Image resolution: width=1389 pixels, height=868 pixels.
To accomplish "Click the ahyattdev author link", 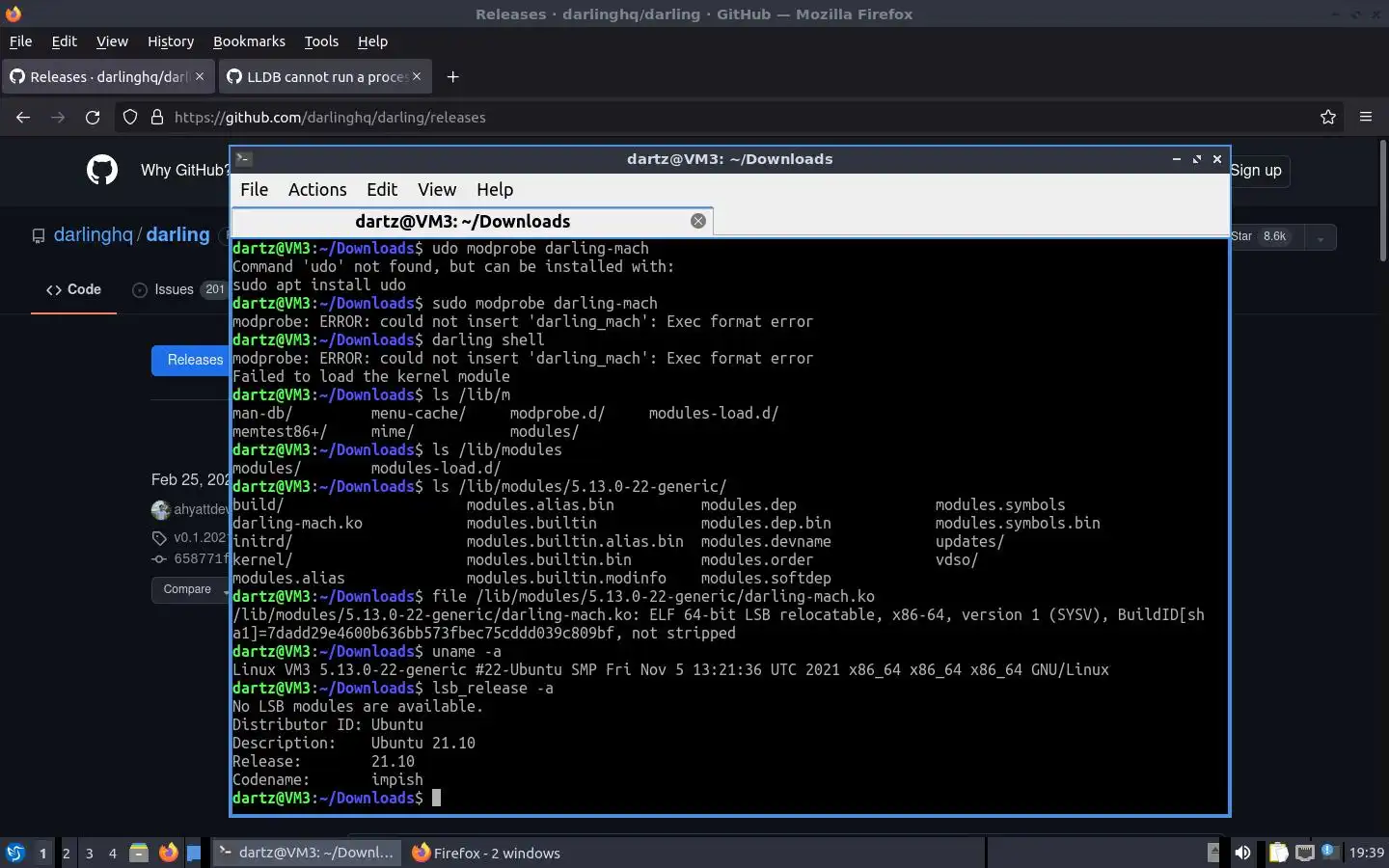I will pyautogui.click(x=201, y=509).
